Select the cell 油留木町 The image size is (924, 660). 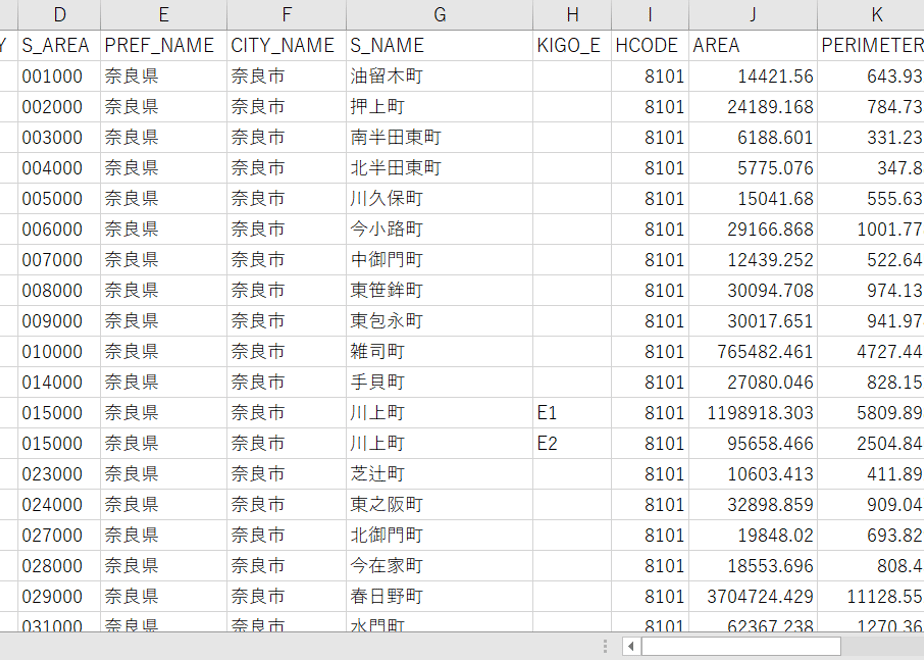pyautogui.click(x=440, y=76)
